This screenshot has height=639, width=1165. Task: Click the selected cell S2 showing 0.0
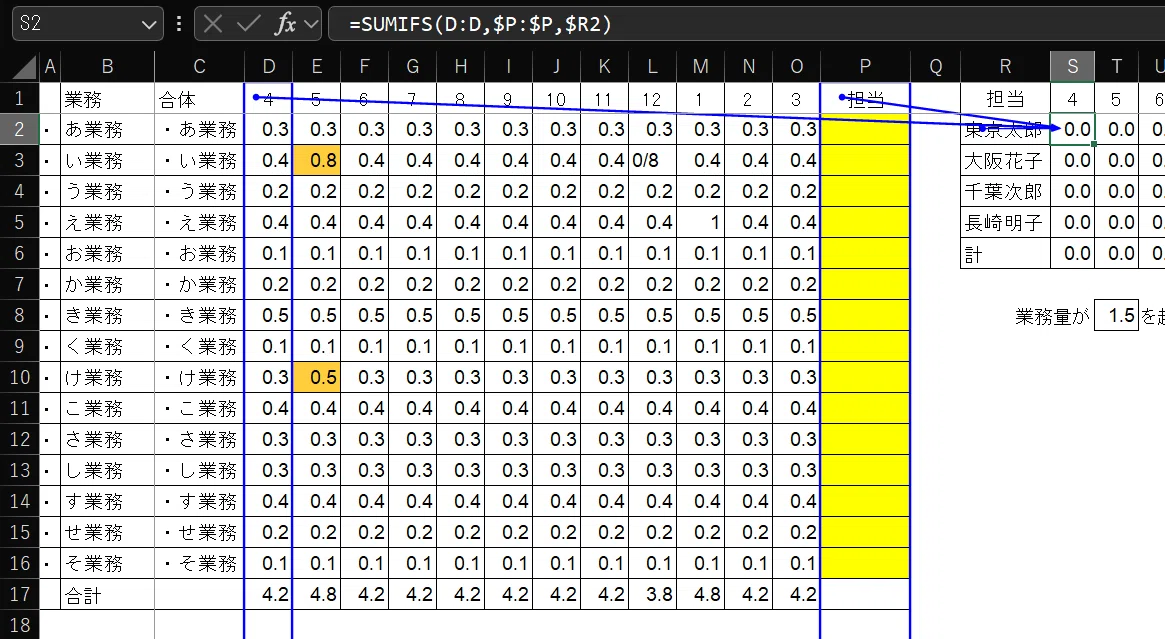(1072, 129)
